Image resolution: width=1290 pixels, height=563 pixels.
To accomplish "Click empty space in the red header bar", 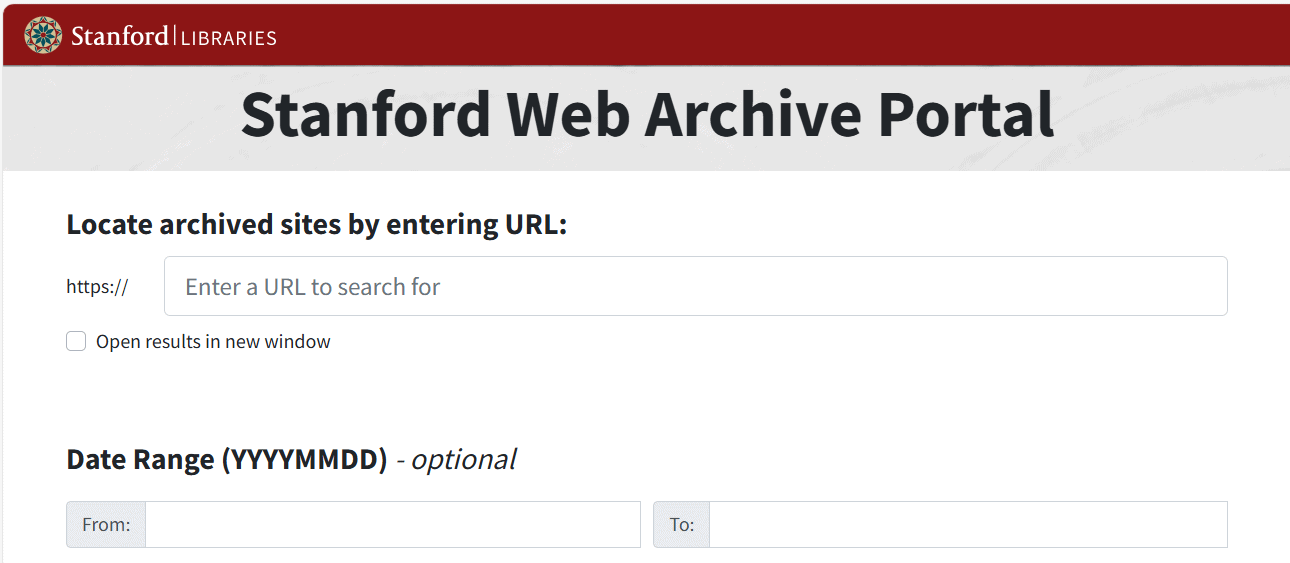I will 780,36.
